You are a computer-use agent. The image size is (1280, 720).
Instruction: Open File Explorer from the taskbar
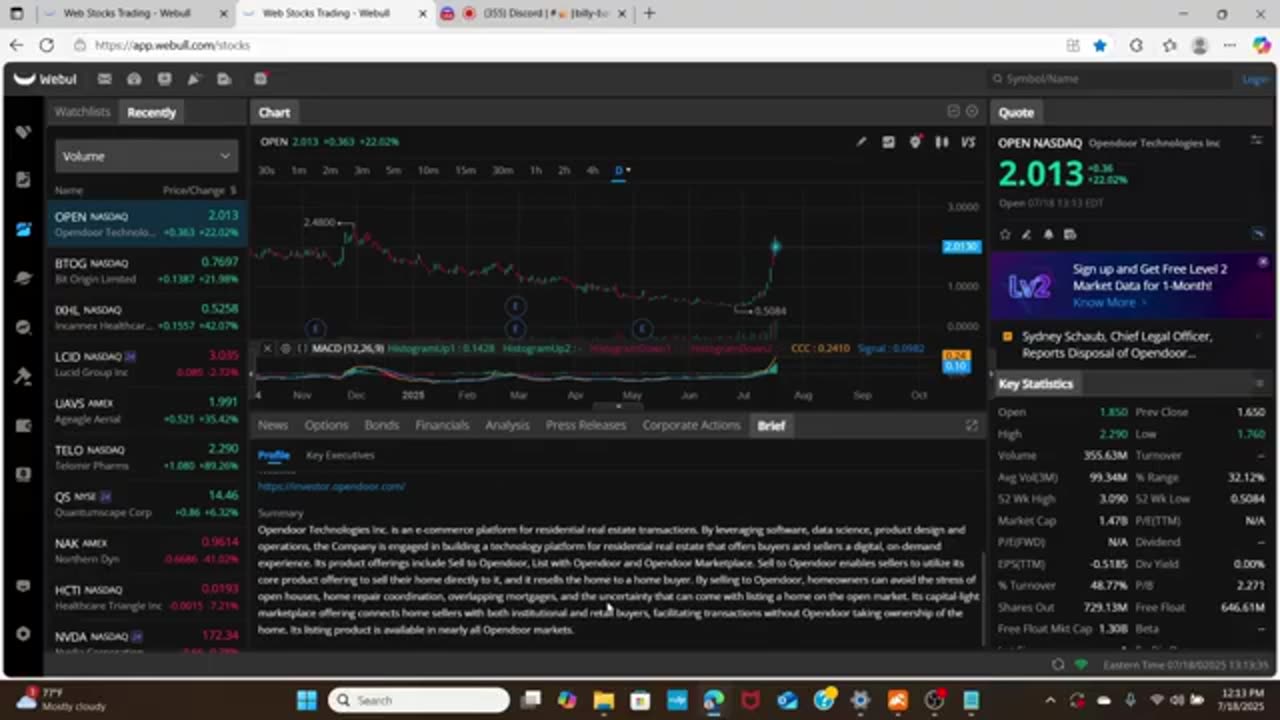(604, 700)
